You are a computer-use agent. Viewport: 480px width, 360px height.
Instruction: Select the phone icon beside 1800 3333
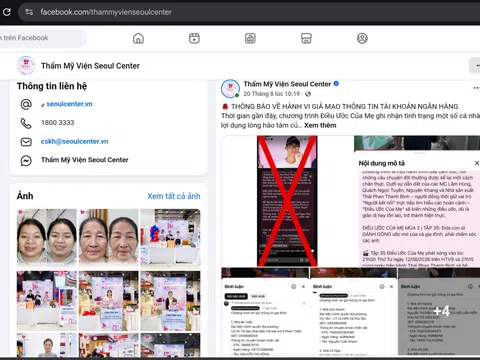[x=26, y=123]
